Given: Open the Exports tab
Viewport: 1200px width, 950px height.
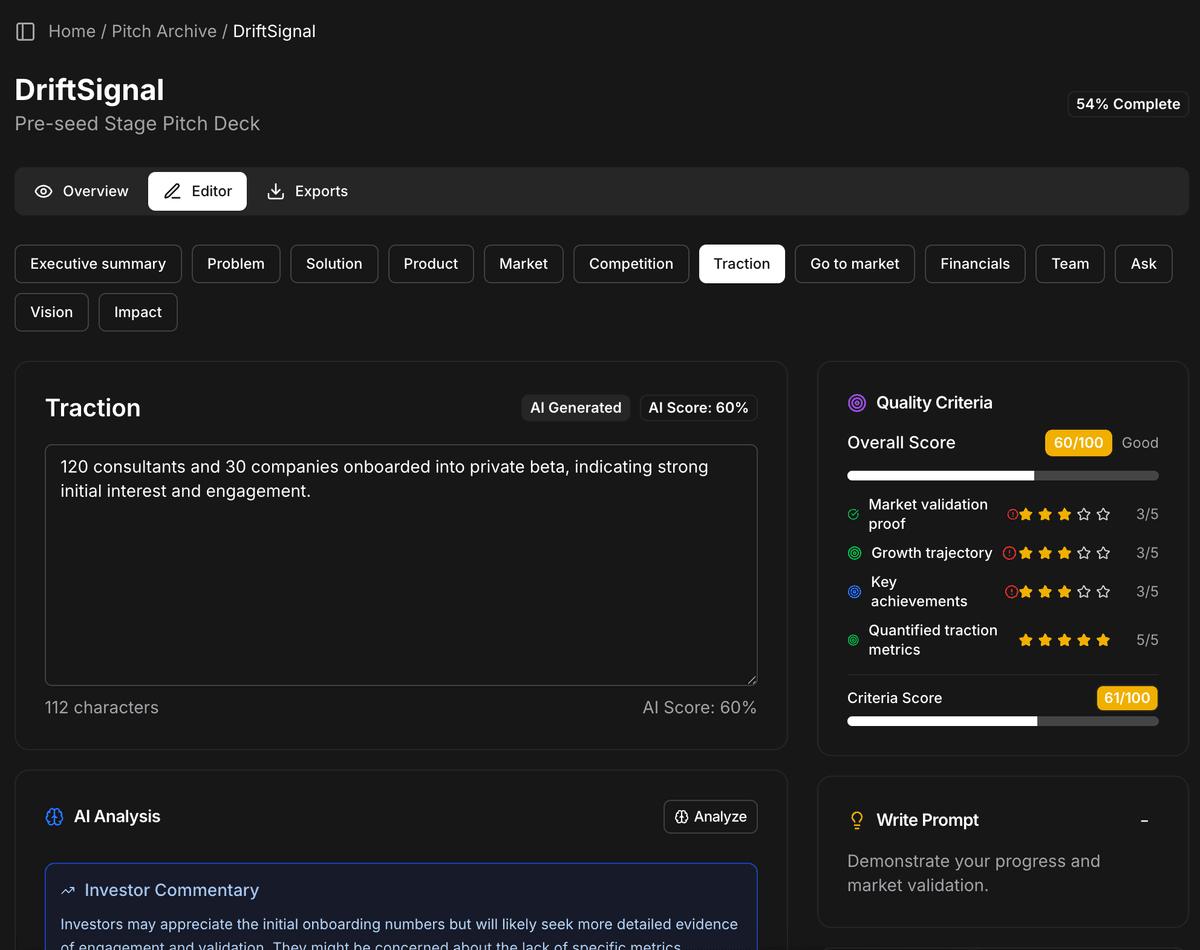Looking at the screenshot, I should coord(308,191).
